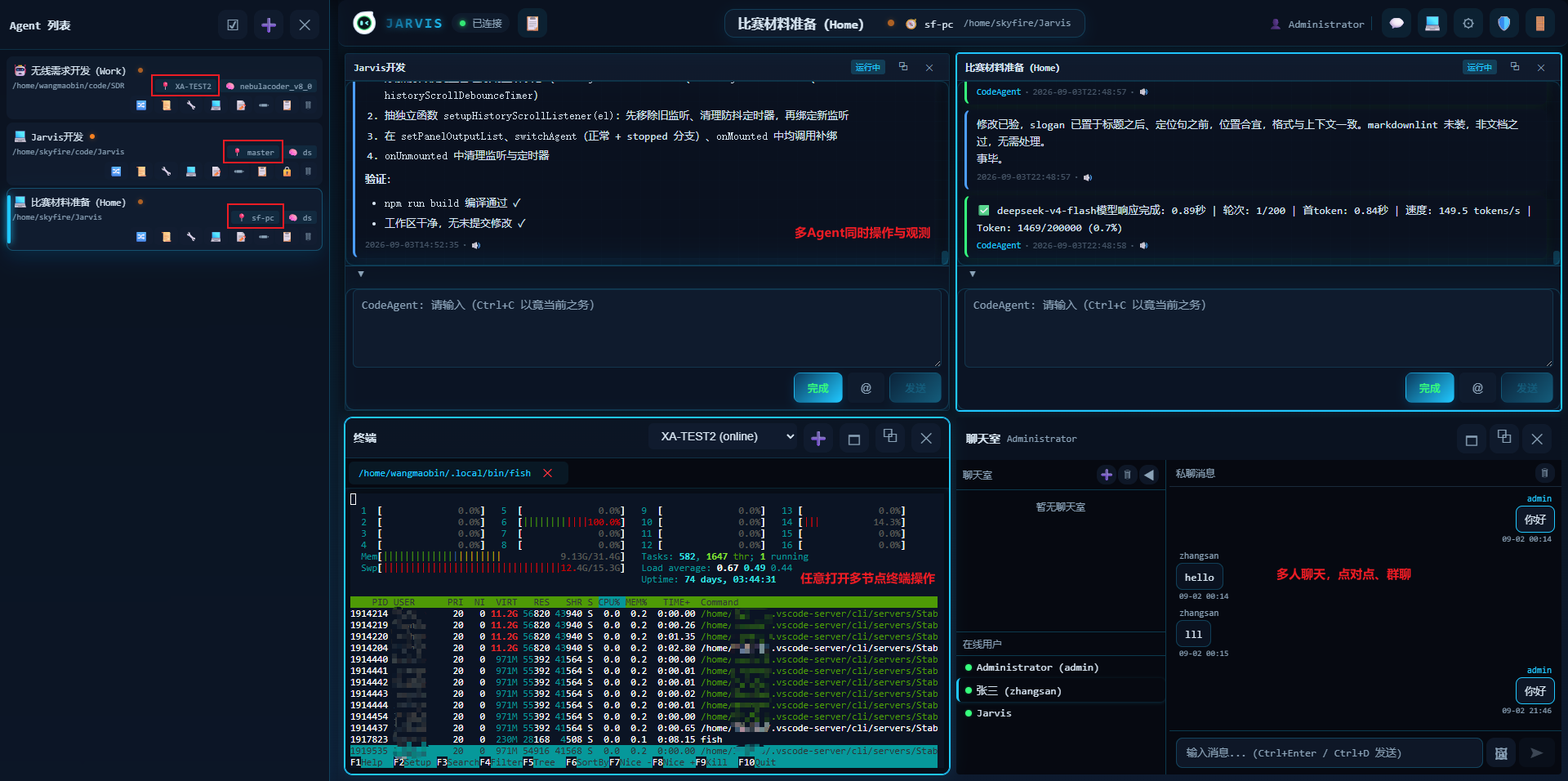
Task: Open settings gear in top-right toolbar
Action: (1468, 24)
